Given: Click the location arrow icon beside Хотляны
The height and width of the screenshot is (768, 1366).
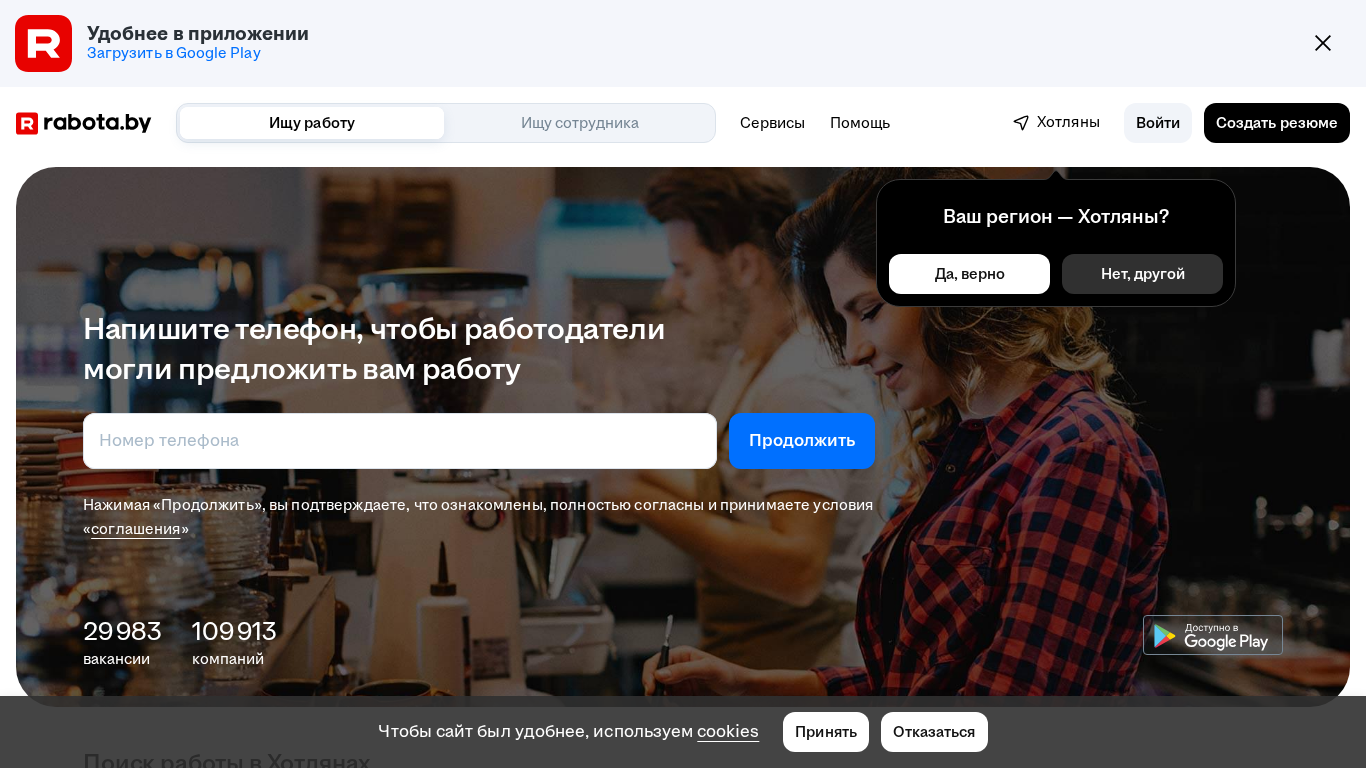Looking at the screenshot, I should click(1021, 122).
